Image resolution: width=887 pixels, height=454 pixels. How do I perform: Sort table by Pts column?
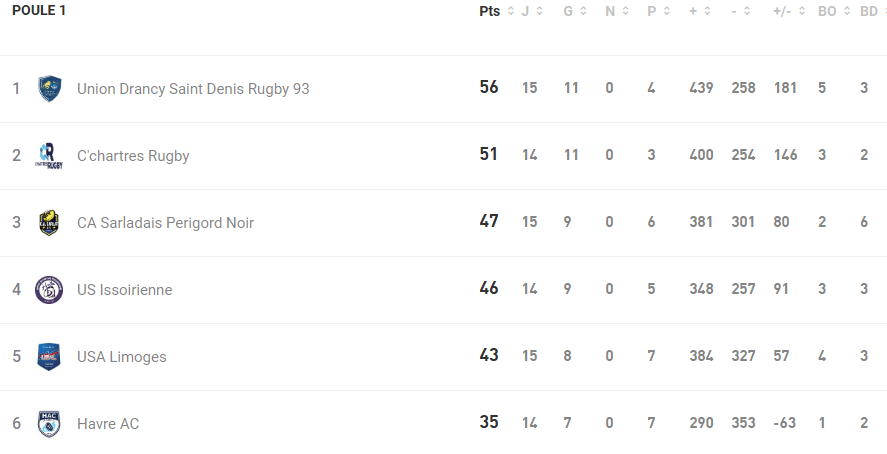(x=496, y=11)
